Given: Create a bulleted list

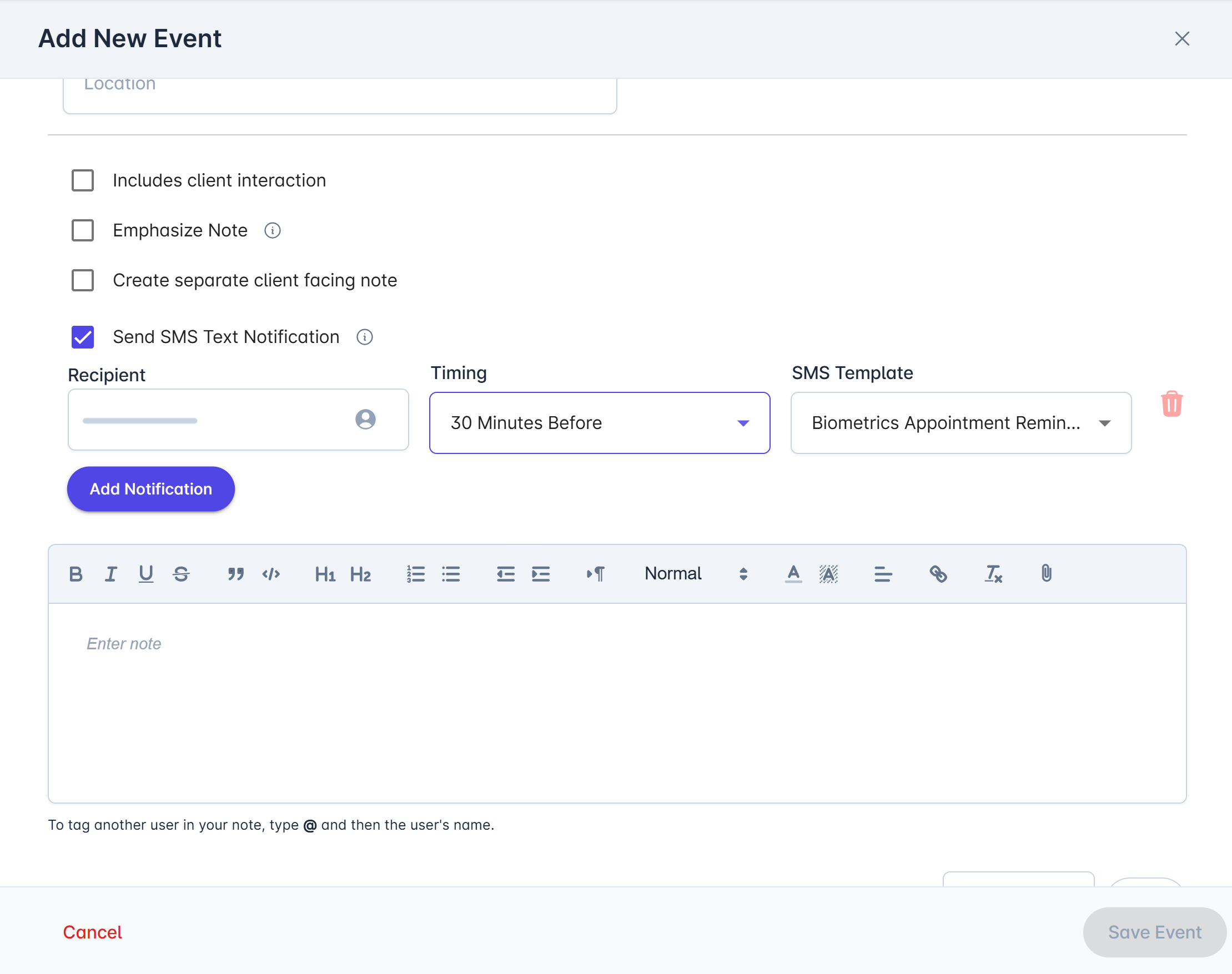Looking at the screenshot, I should point(450,574).
